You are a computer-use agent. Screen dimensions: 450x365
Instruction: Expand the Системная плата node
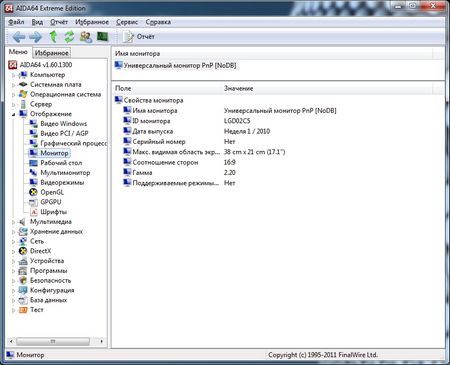click(x=13, y=85)
